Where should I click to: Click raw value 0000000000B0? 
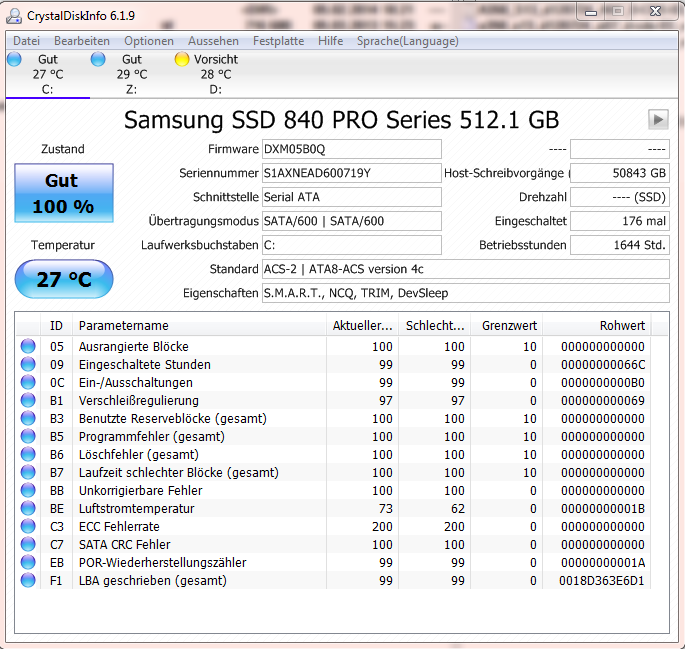pyautogui.click(x=603, y=382)
